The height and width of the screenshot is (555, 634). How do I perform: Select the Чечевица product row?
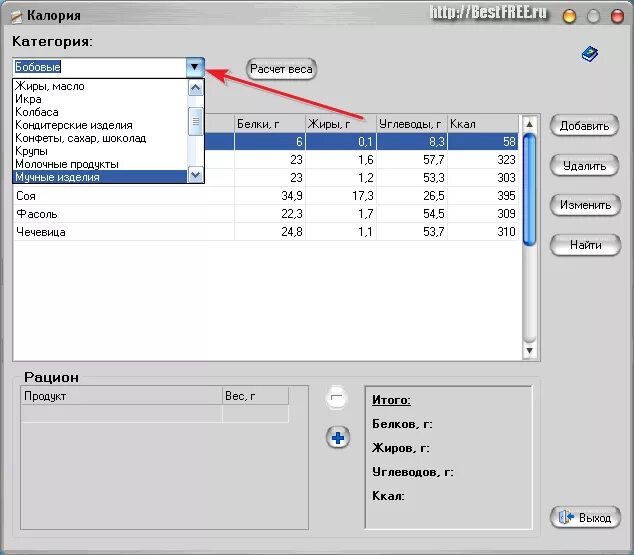tap(266, 232)
